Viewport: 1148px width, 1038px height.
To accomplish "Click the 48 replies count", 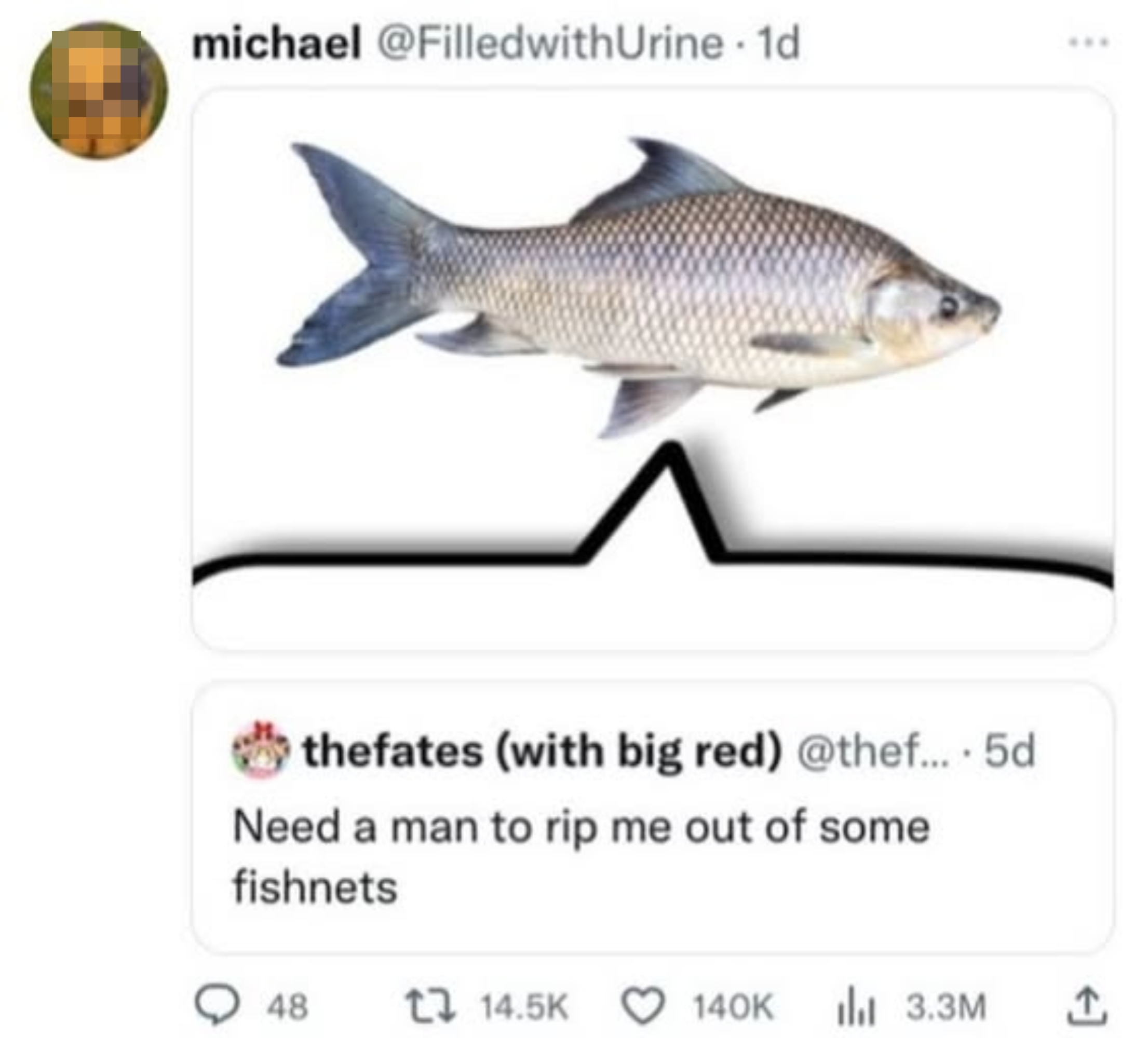I will click(x=288, y=1007).
